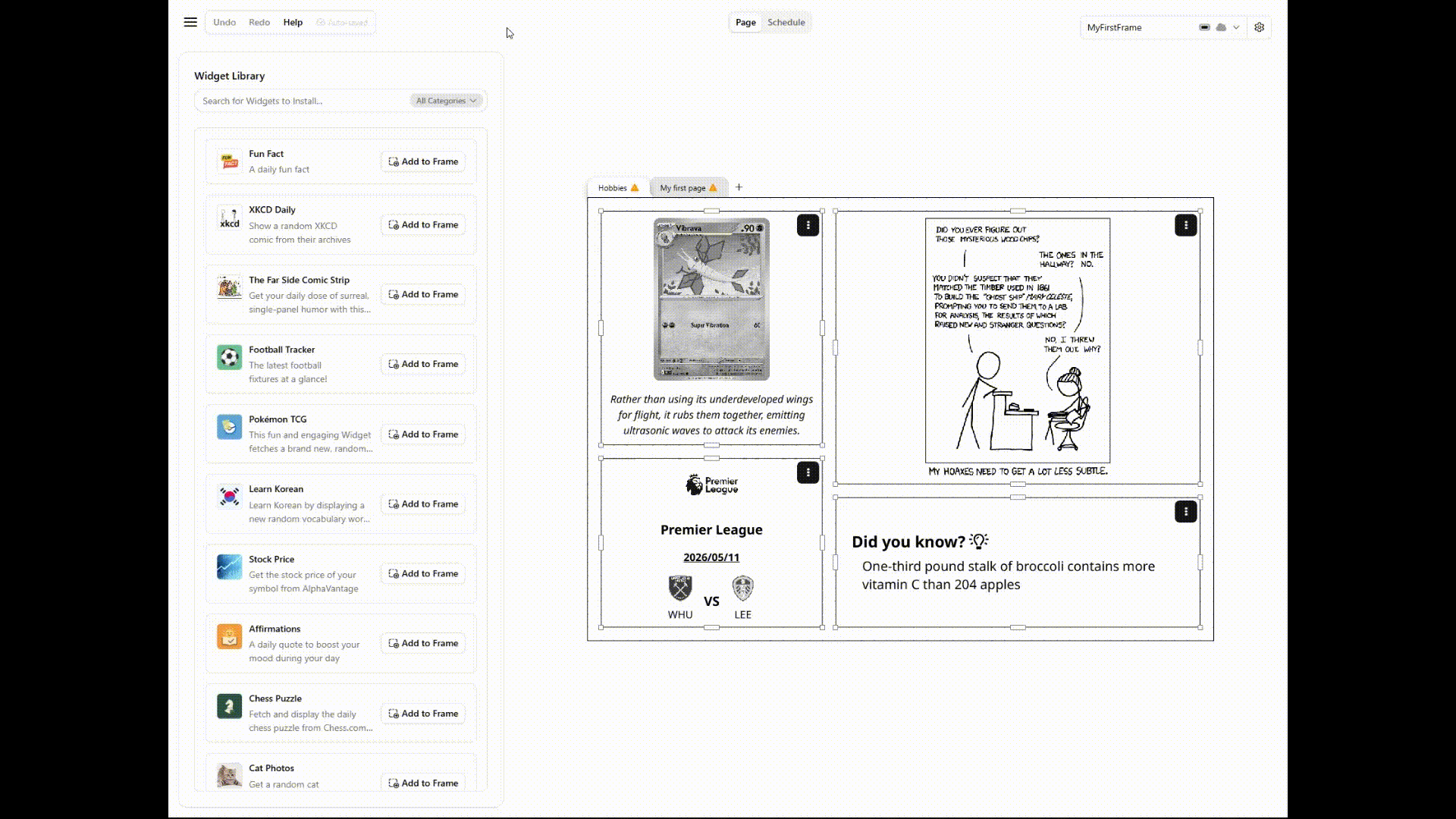Add Chess Puzzle widget to frame
This screenshot has height=819, width=1456.
coord(423,714)
